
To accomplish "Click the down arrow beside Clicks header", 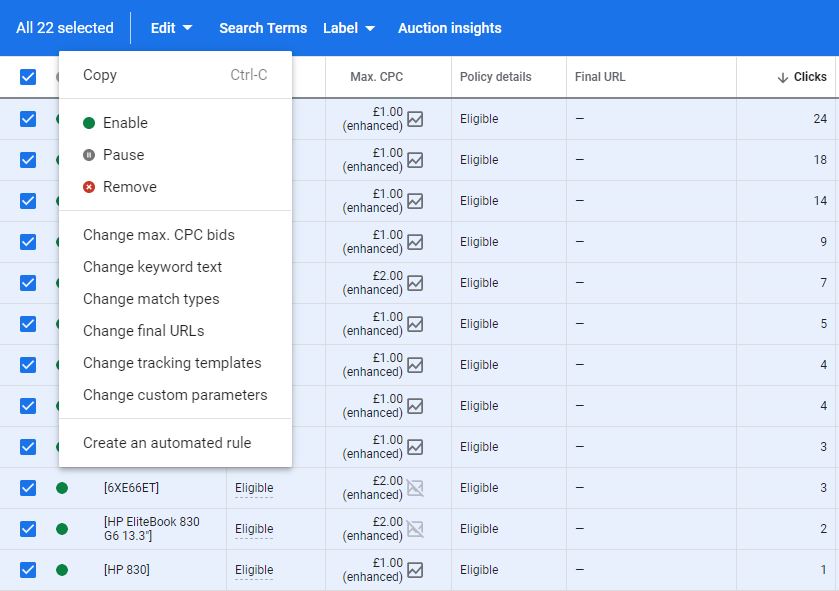I will (x=782, y=78).
